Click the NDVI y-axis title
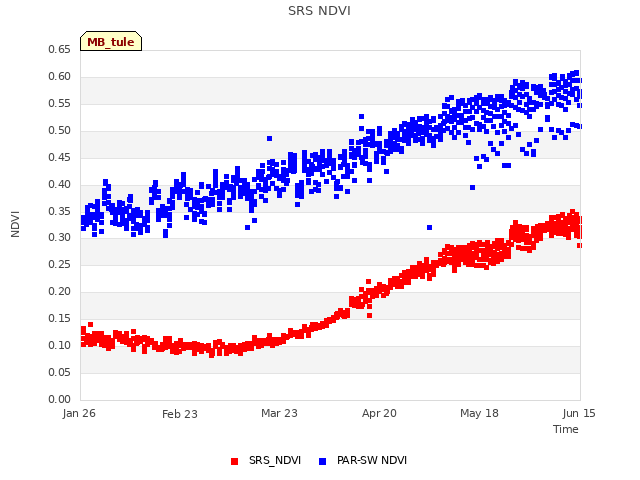 point(15,224)
